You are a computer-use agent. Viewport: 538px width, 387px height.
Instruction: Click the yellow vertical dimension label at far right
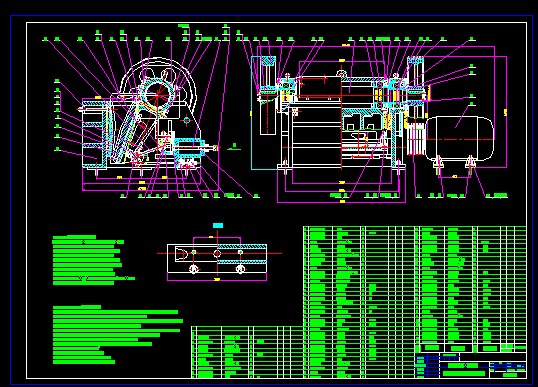[505, 112]
